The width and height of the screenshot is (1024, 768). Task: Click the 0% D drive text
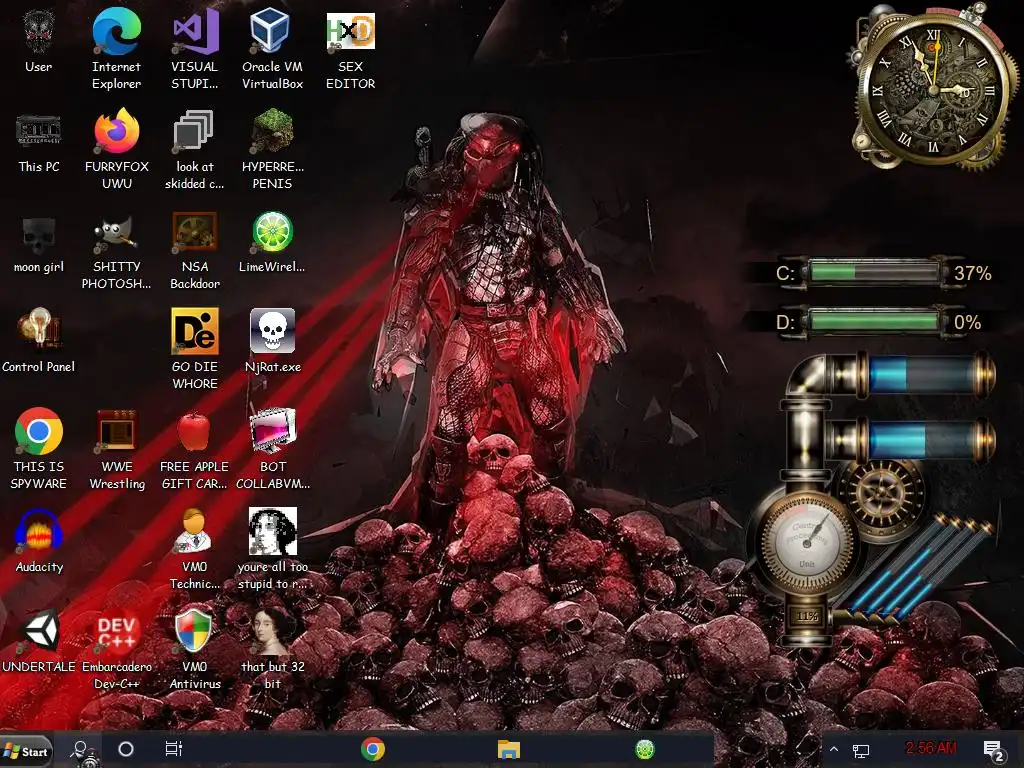tap(967, 323)
